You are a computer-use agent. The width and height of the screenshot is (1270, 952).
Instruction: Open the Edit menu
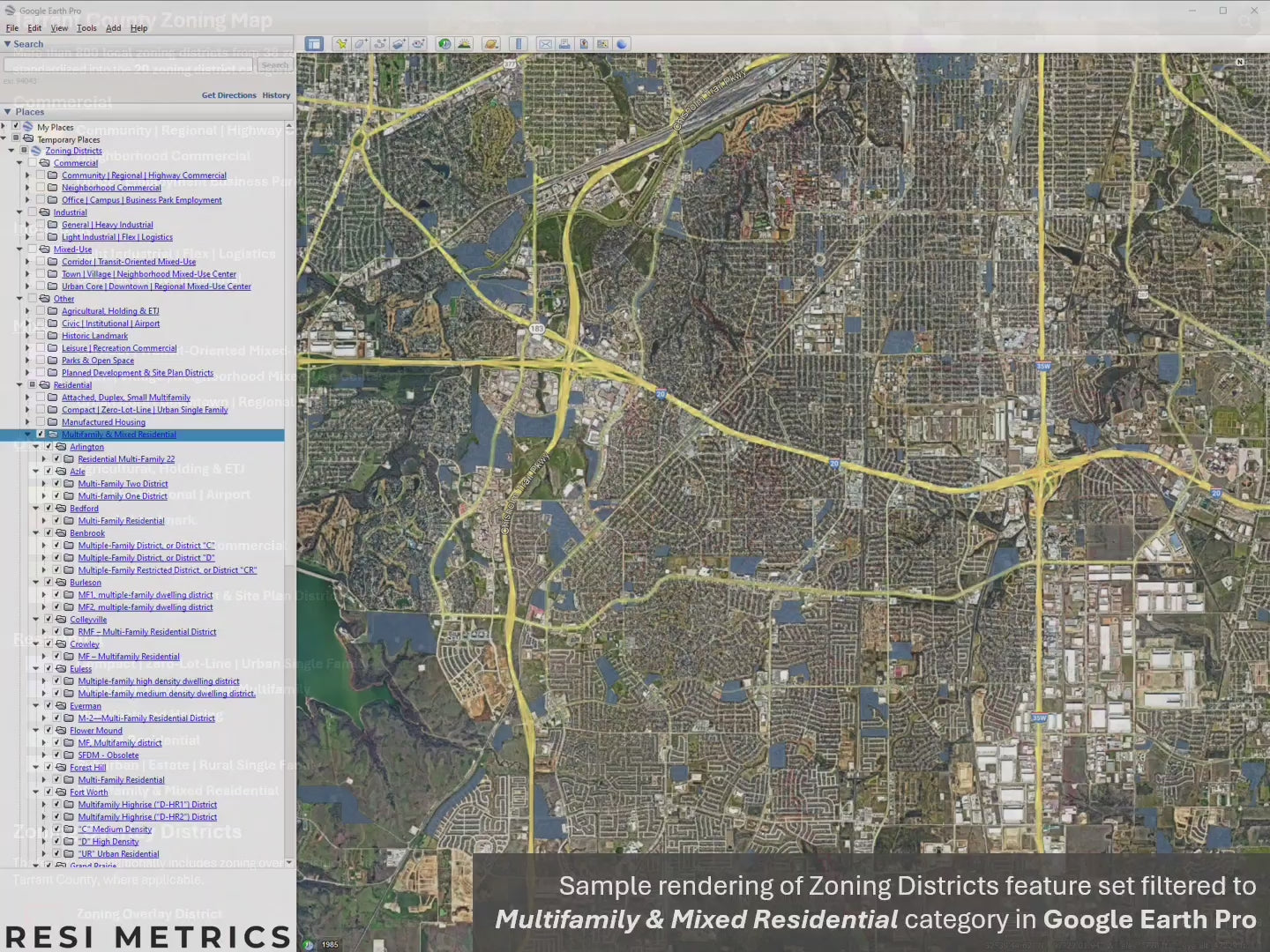[34, 28]
